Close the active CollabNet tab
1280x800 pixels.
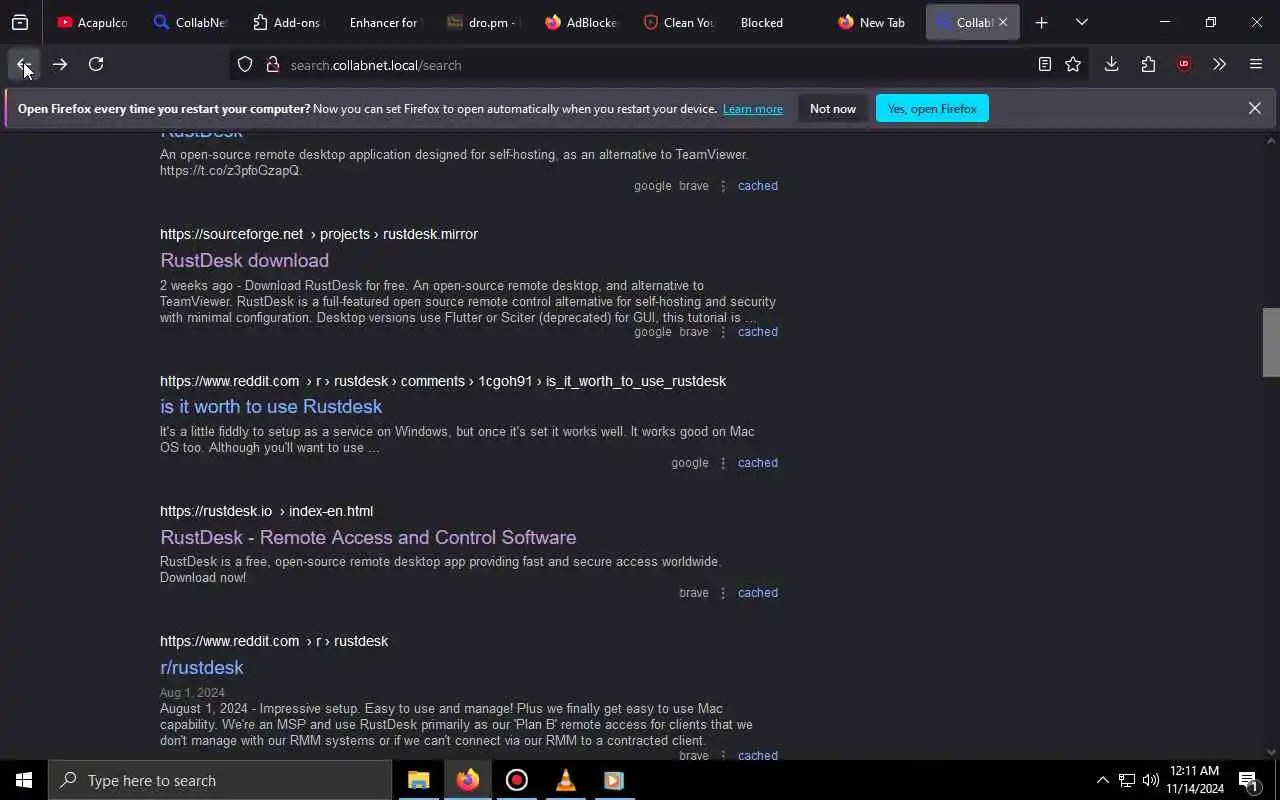click(x=1003, y=22)
